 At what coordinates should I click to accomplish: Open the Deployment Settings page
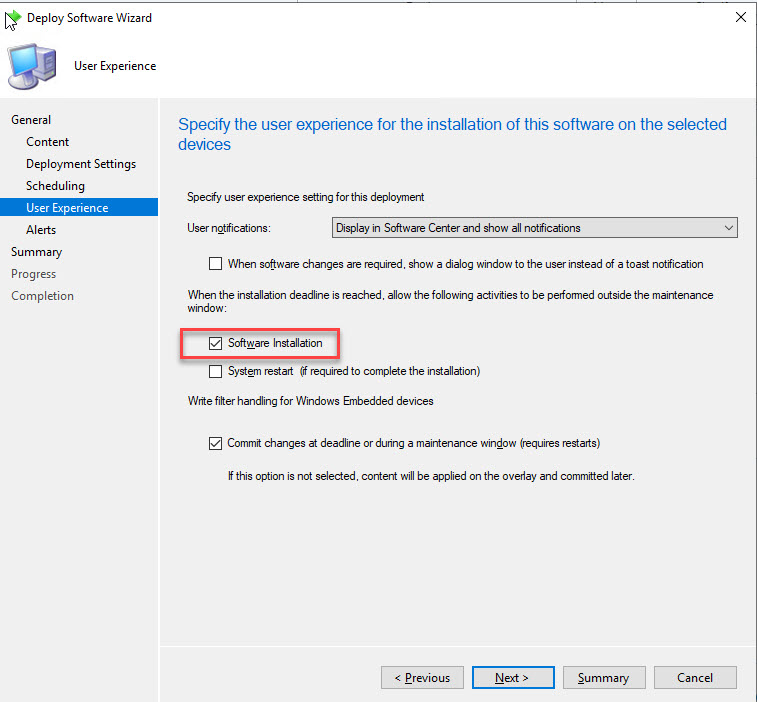tap(81, 164)
